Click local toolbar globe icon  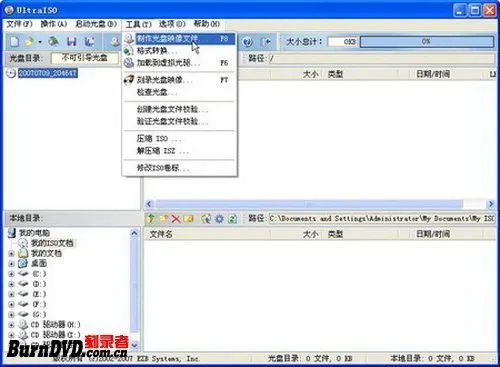point(206,219)
